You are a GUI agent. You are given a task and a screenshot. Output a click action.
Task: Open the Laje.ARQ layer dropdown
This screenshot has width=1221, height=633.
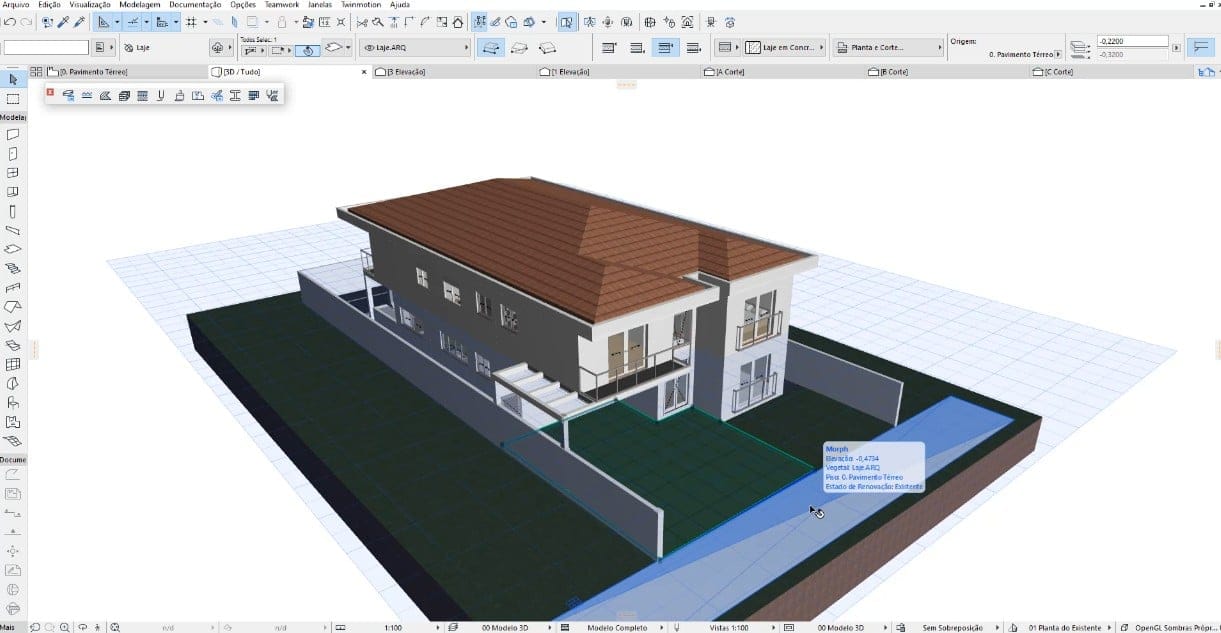416,47
